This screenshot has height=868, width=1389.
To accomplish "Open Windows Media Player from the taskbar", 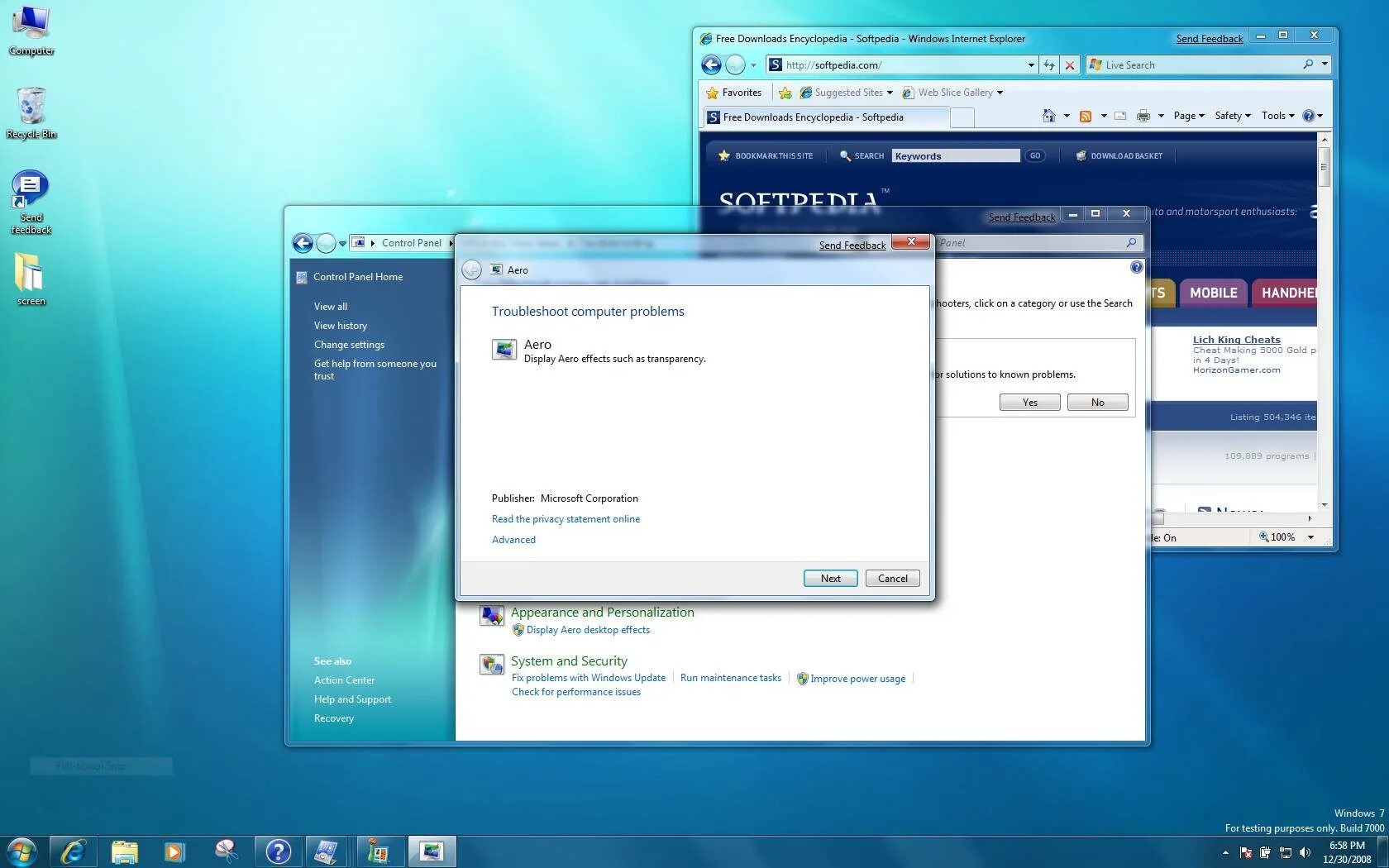I will click(x=174, y=851).
